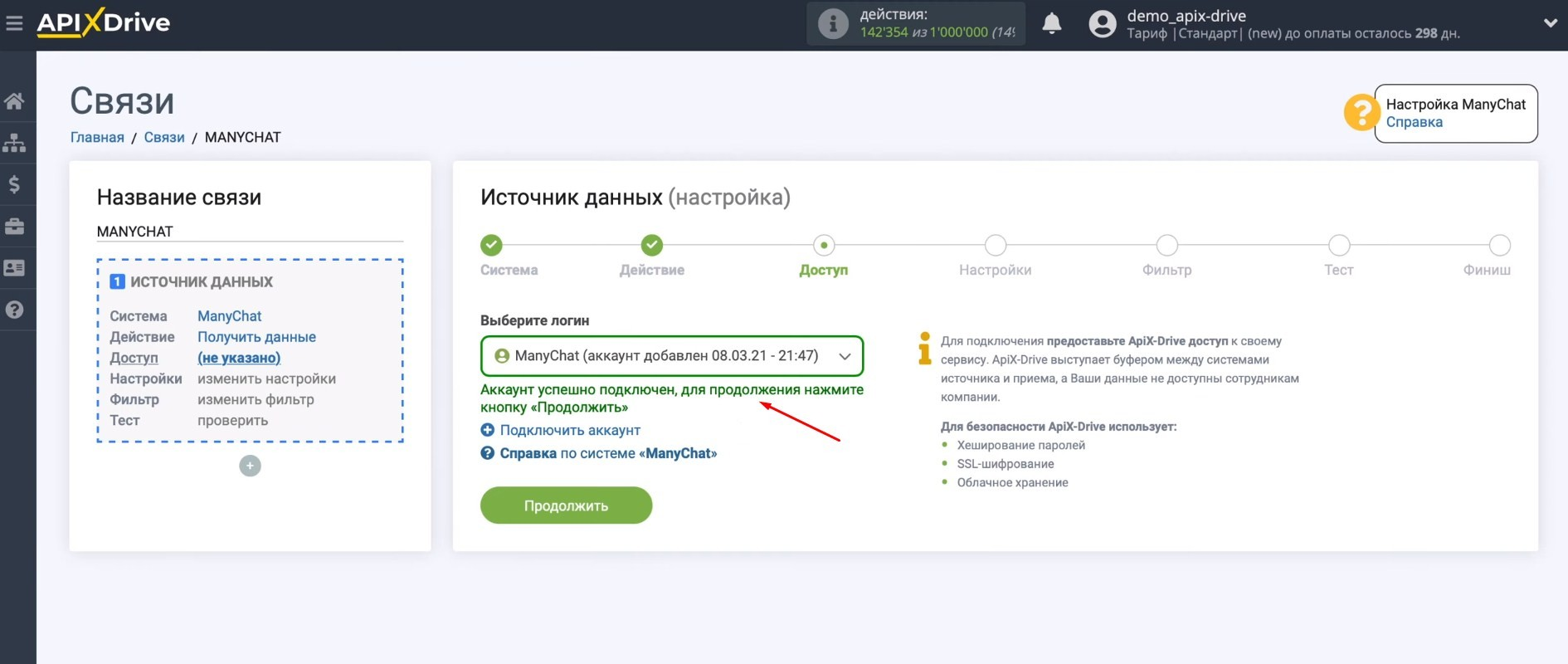Viewport: 1568px width, 664px height.
Task: Click изменить настройки
Action: pos(266,378)
